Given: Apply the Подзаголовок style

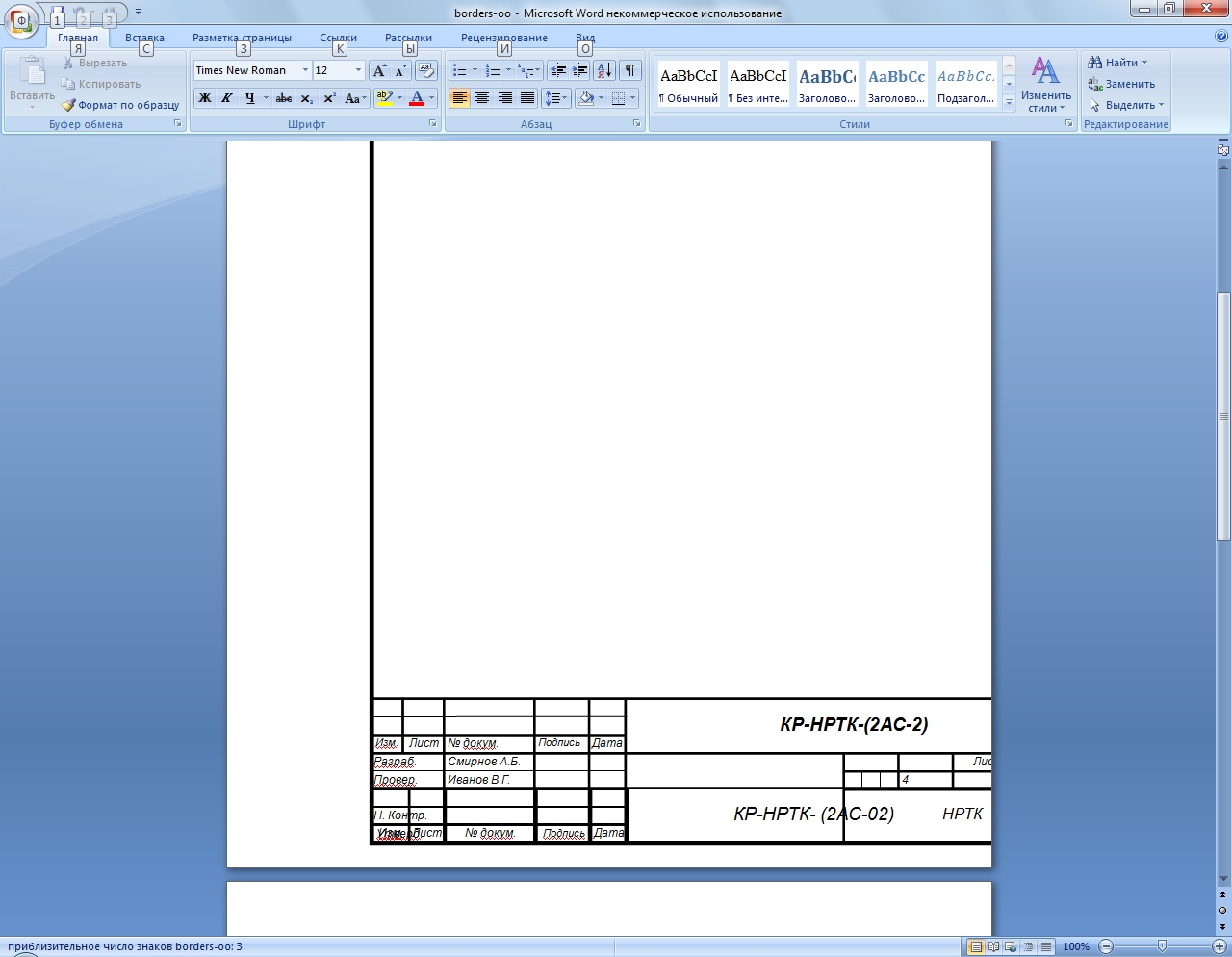Looking at the screenshot, I should click(965, 84).
